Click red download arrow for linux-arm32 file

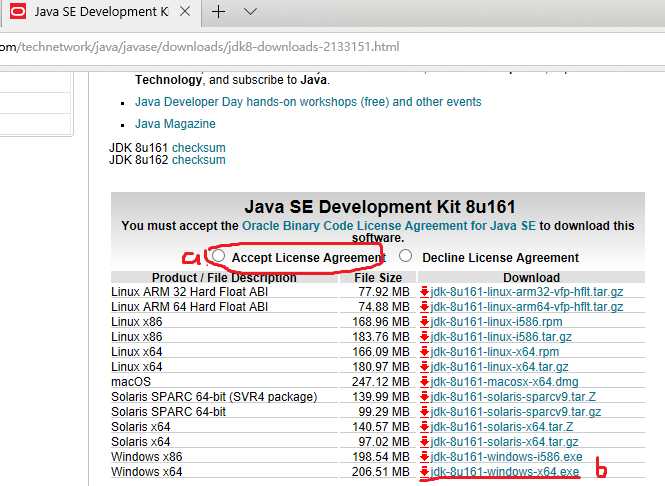pyautogui.click(x=424, y=292)
